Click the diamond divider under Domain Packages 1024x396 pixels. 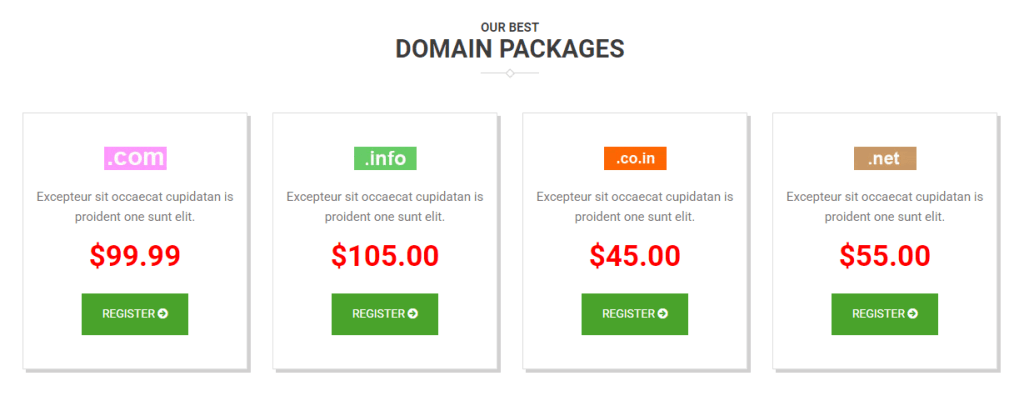pos(509,73)
